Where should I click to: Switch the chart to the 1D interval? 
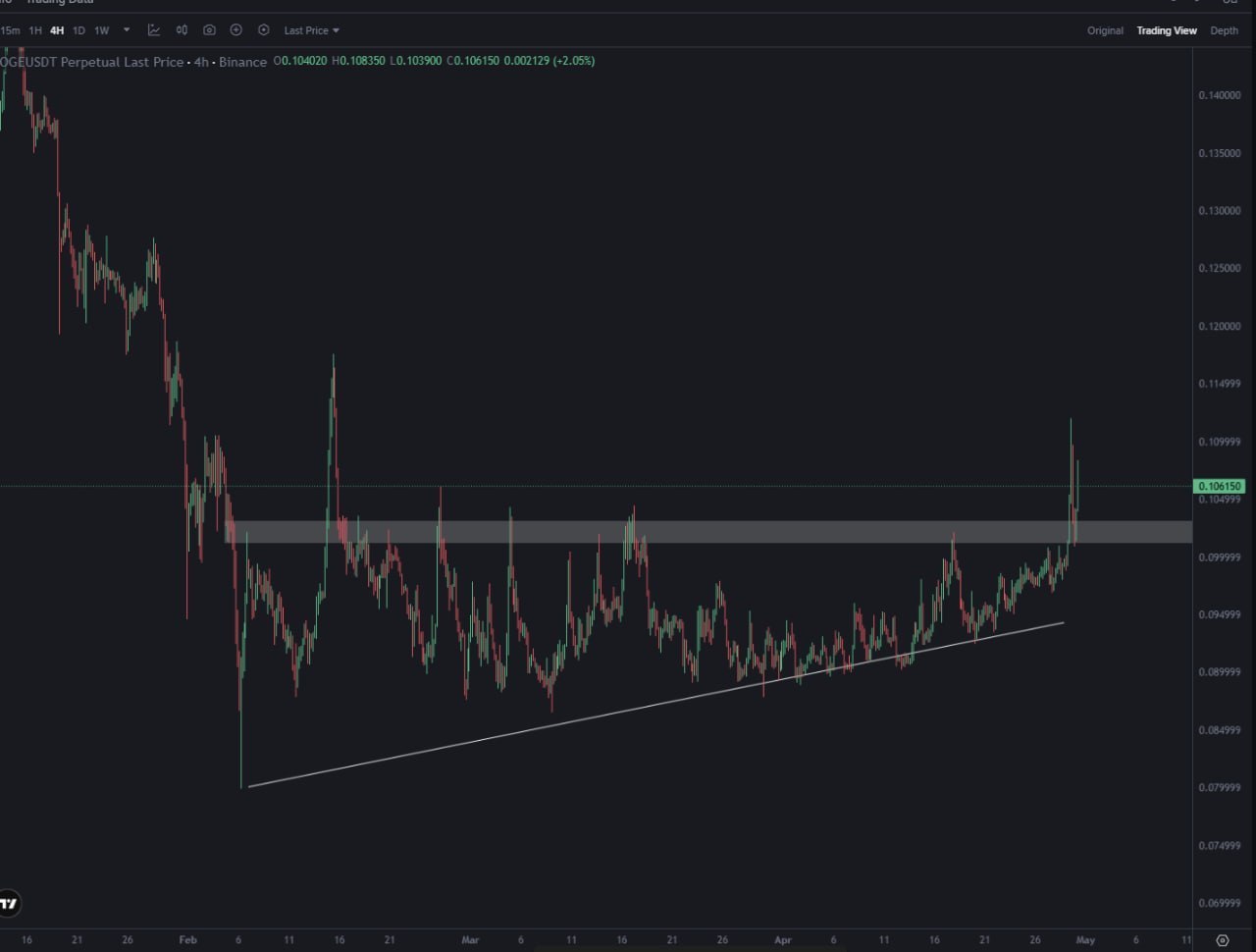(x=78, y=30)
